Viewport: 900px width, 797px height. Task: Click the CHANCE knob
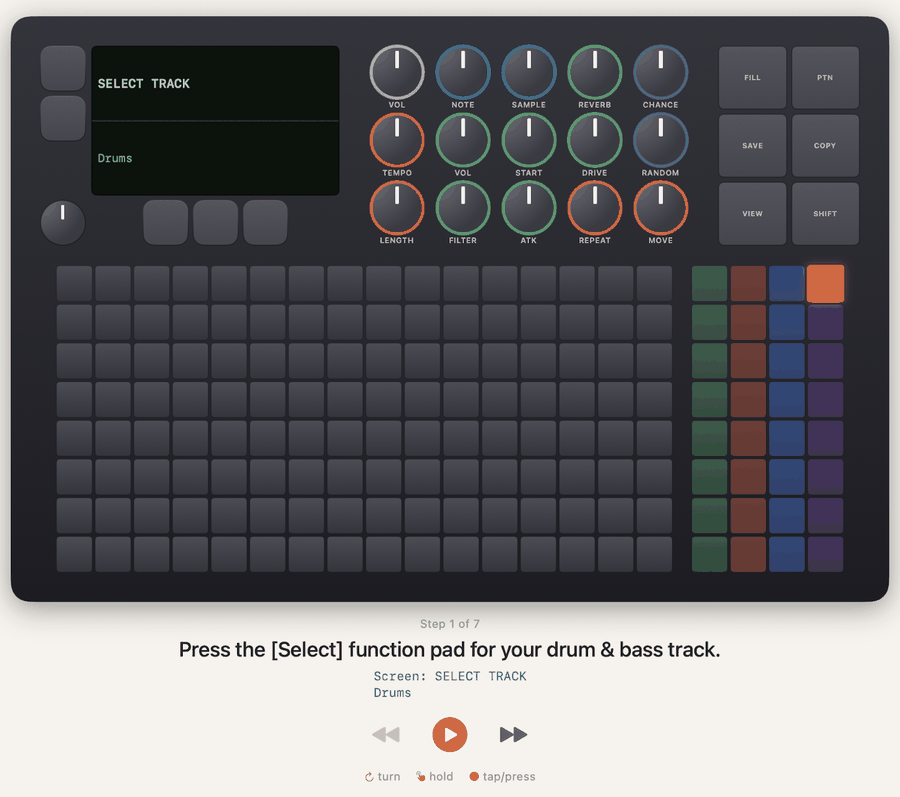coord(661,72)
